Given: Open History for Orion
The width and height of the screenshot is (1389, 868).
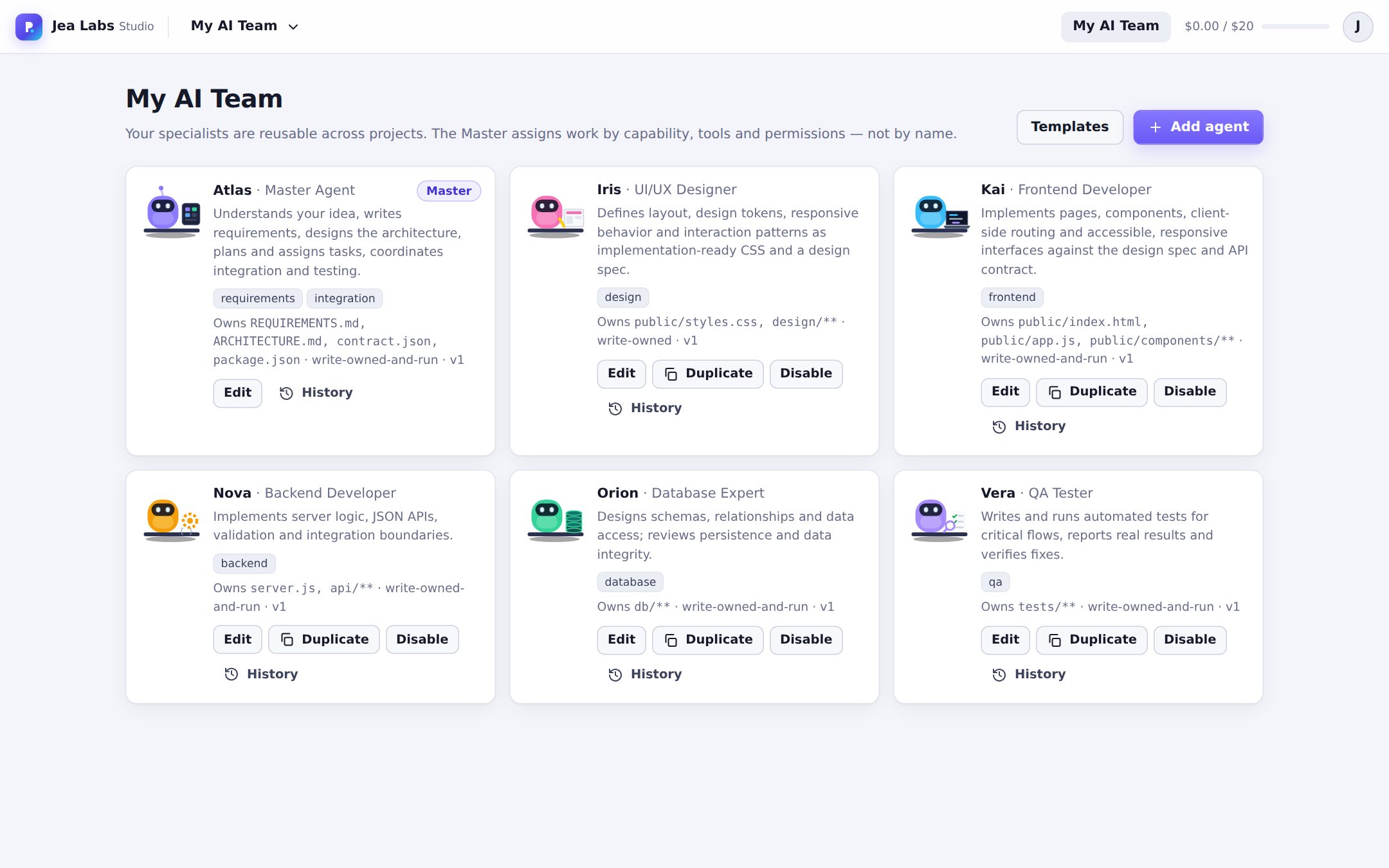Looking at the screenshot, I should (645, 674).
